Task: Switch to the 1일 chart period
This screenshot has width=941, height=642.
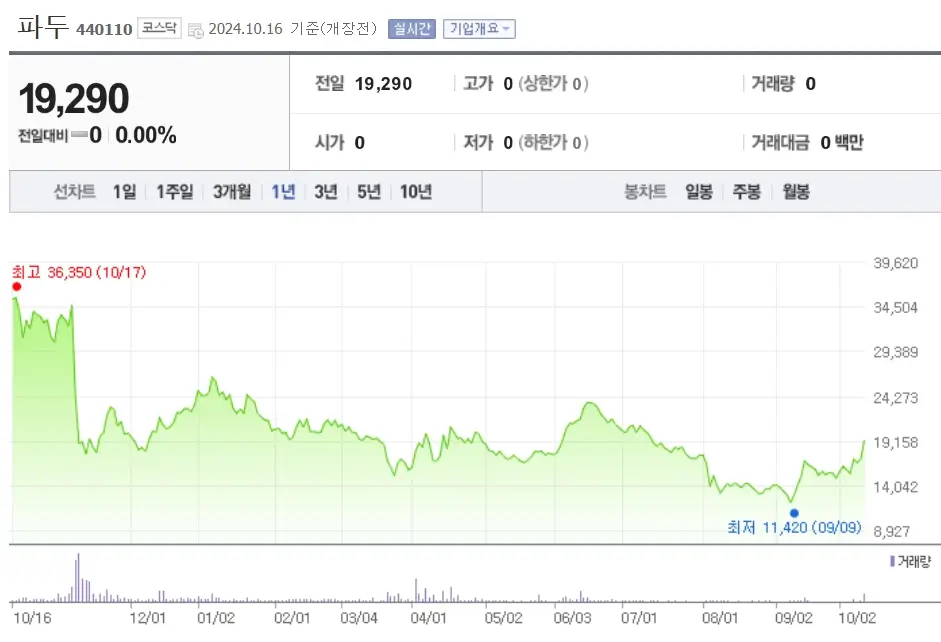Action: (122, 191)
